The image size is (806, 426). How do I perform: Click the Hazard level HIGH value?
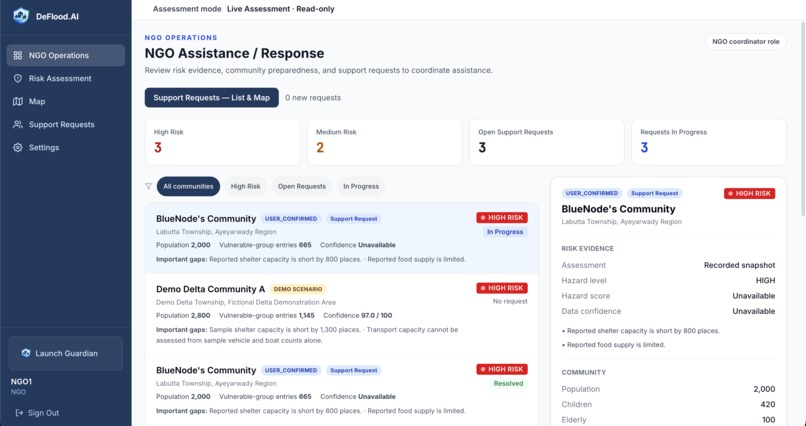(x=766, y=281)
